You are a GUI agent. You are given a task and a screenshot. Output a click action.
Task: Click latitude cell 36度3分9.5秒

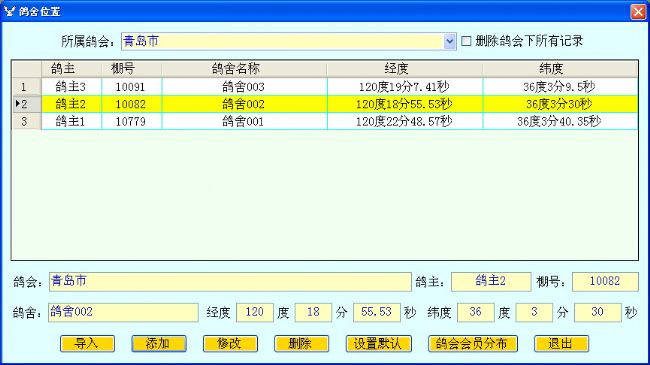pos(560,87)
